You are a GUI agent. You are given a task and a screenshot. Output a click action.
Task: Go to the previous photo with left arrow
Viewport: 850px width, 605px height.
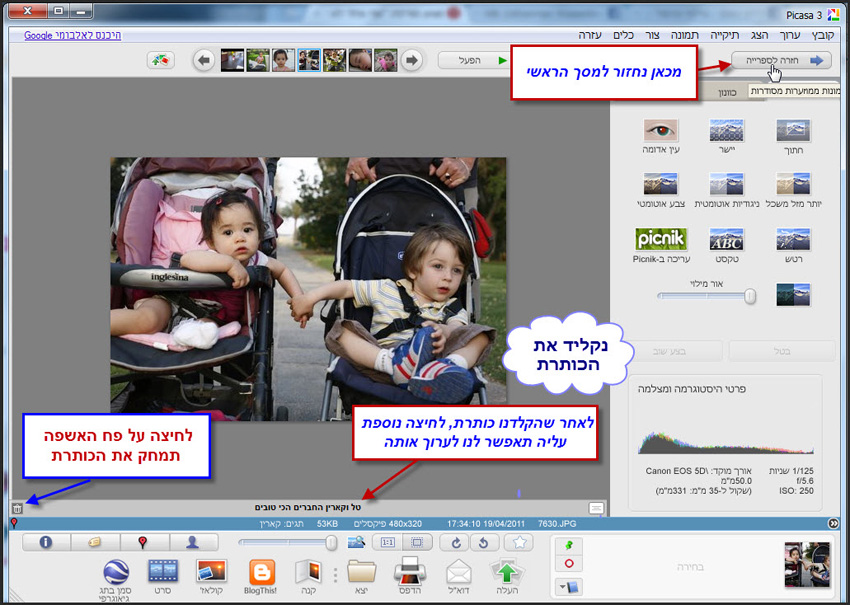pyautogui.click(x=204, y=60)
